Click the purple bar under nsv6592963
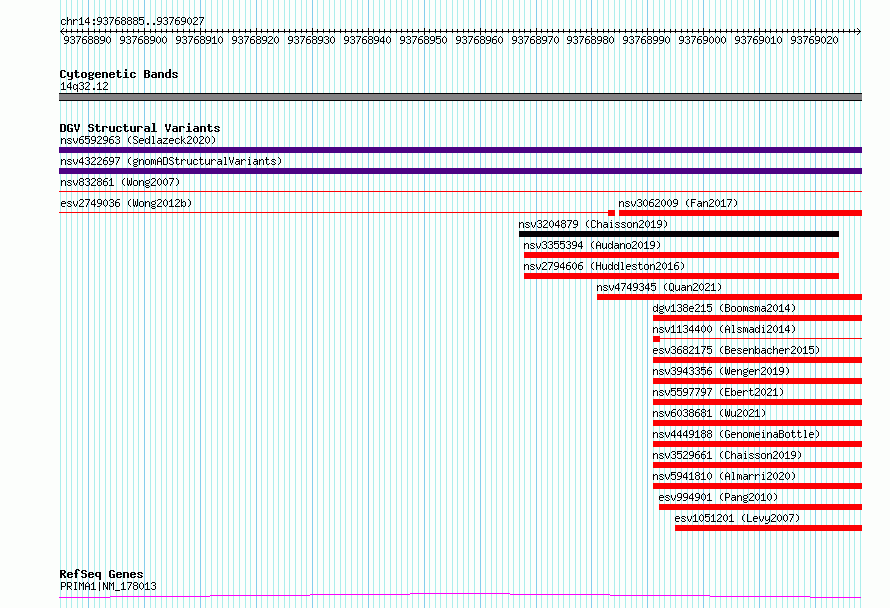This screenshot has width=890, height=608. (460, 150)
